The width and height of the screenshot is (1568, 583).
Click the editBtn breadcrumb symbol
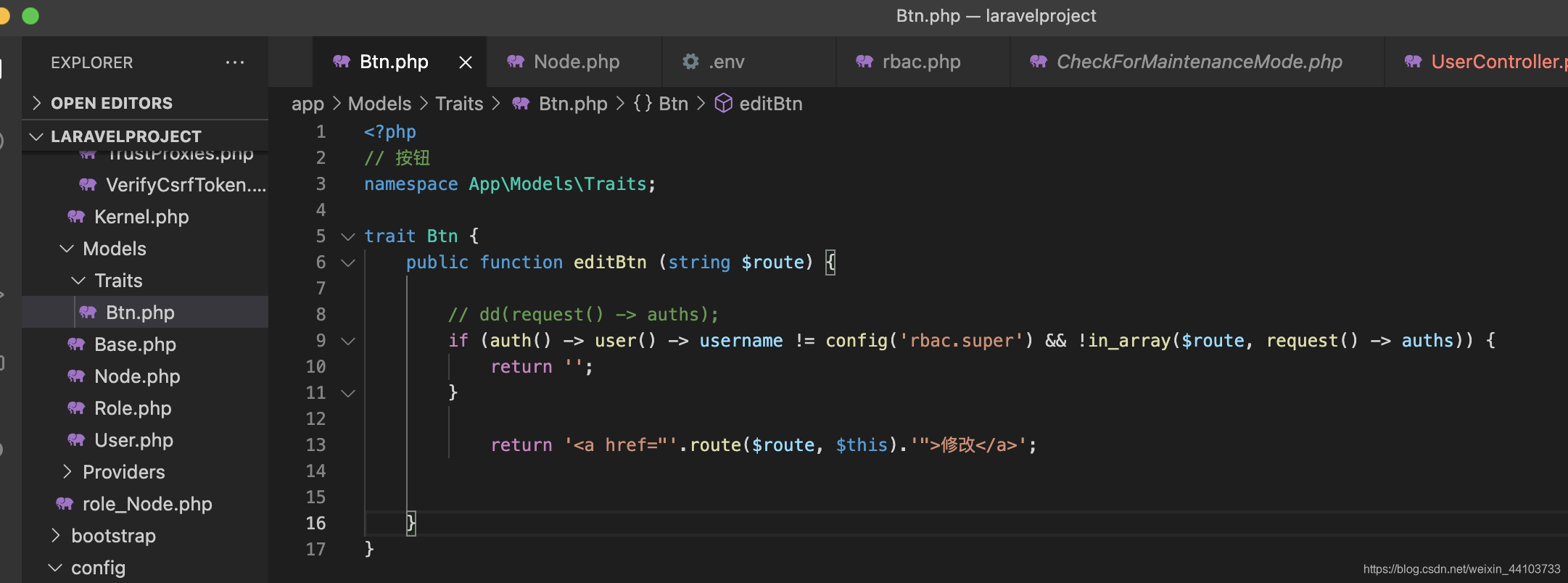tap(771, 104)
